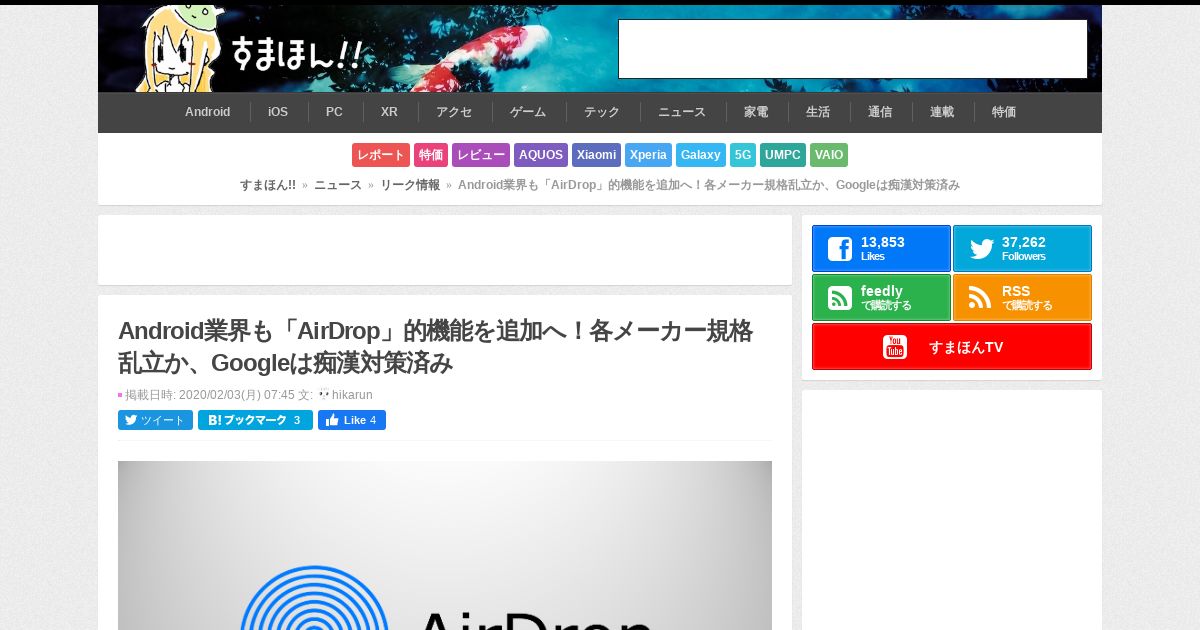1200x630 pixels.
Task: Select the レビュー tag
Action: 481,155
